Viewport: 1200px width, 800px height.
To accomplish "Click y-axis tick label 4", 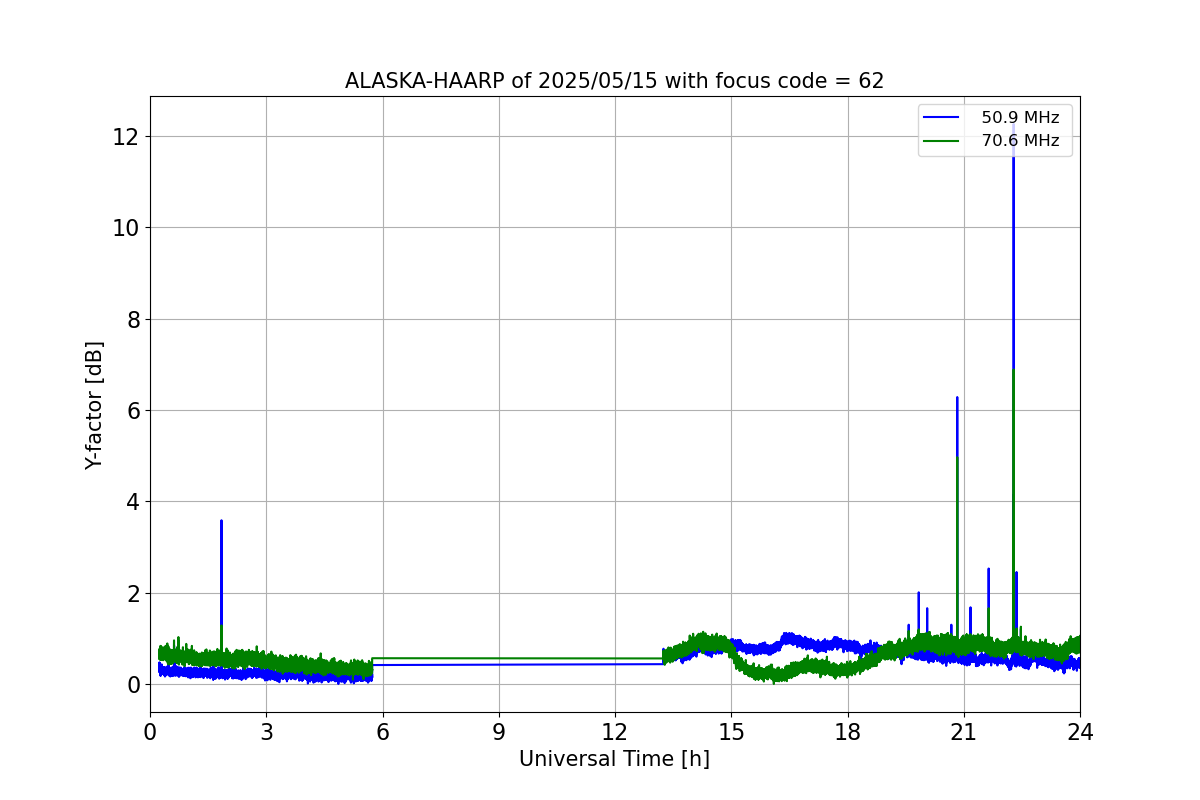I will click(133, 502).
